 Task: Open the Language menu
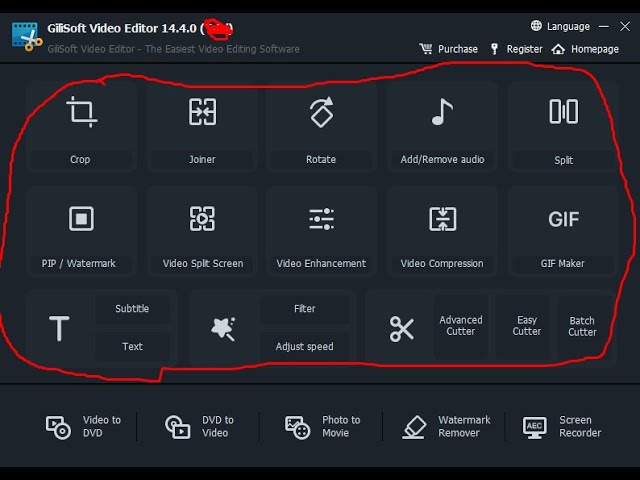[560, 26]
